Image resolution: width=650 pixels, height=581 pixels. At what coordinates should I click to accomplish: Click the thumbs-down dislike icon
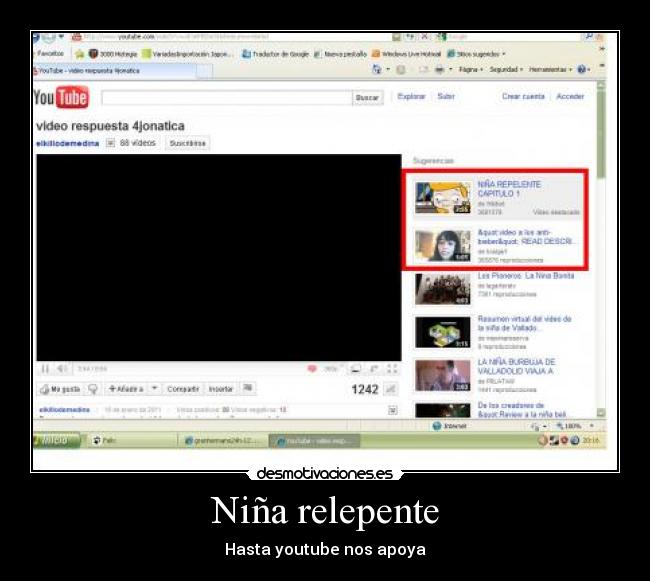click(93, 389)
